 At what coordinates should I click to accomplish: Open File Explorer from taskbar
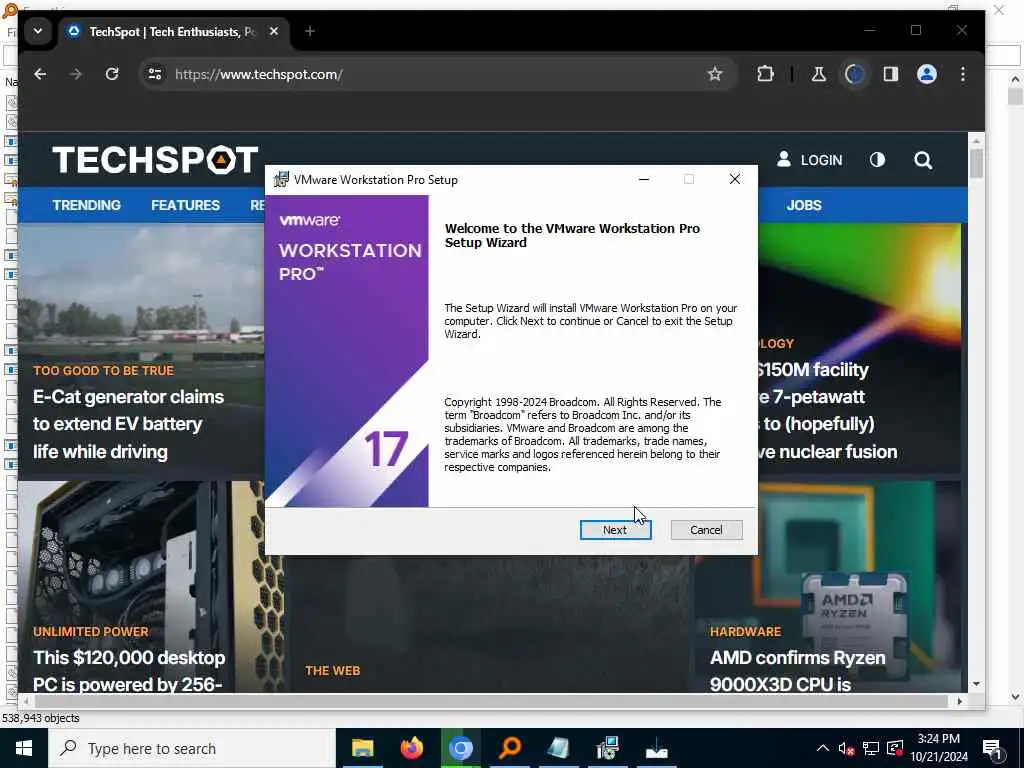pos(362,748)
